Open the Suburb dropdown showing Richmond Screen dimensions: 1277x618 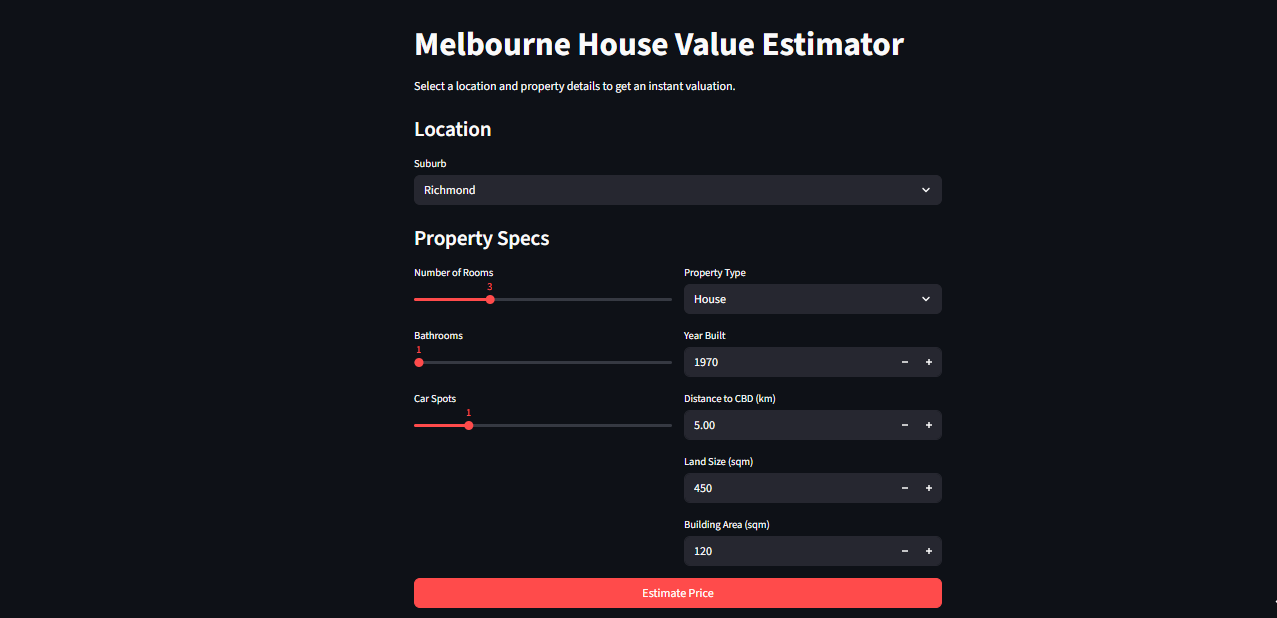pyautogui.click(x=677, y=190)
